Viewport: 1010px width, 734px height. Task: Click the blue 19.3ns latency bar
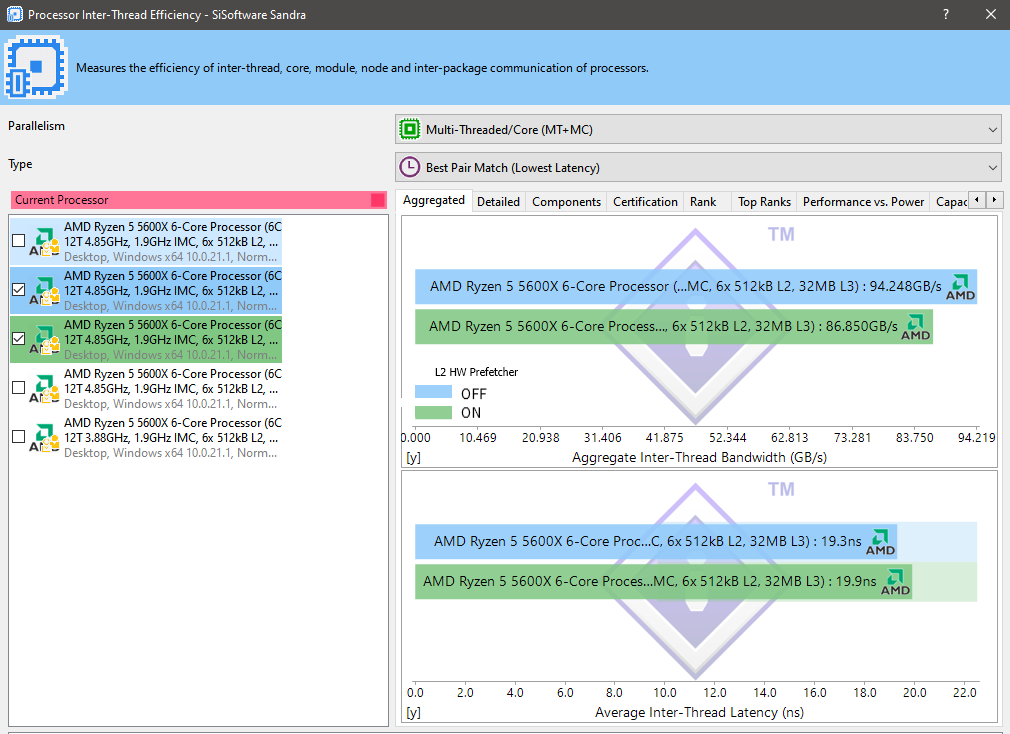tap(656, 541)
